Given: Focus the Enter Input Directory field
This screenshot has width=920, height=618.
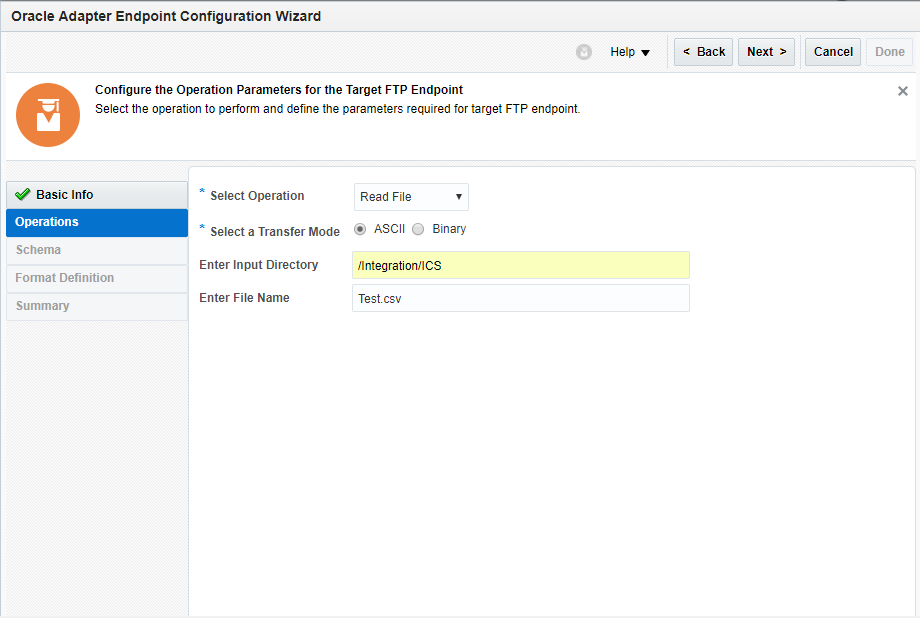Looking at the screenshot, I should pyautogui.click(x=520, y=265).
